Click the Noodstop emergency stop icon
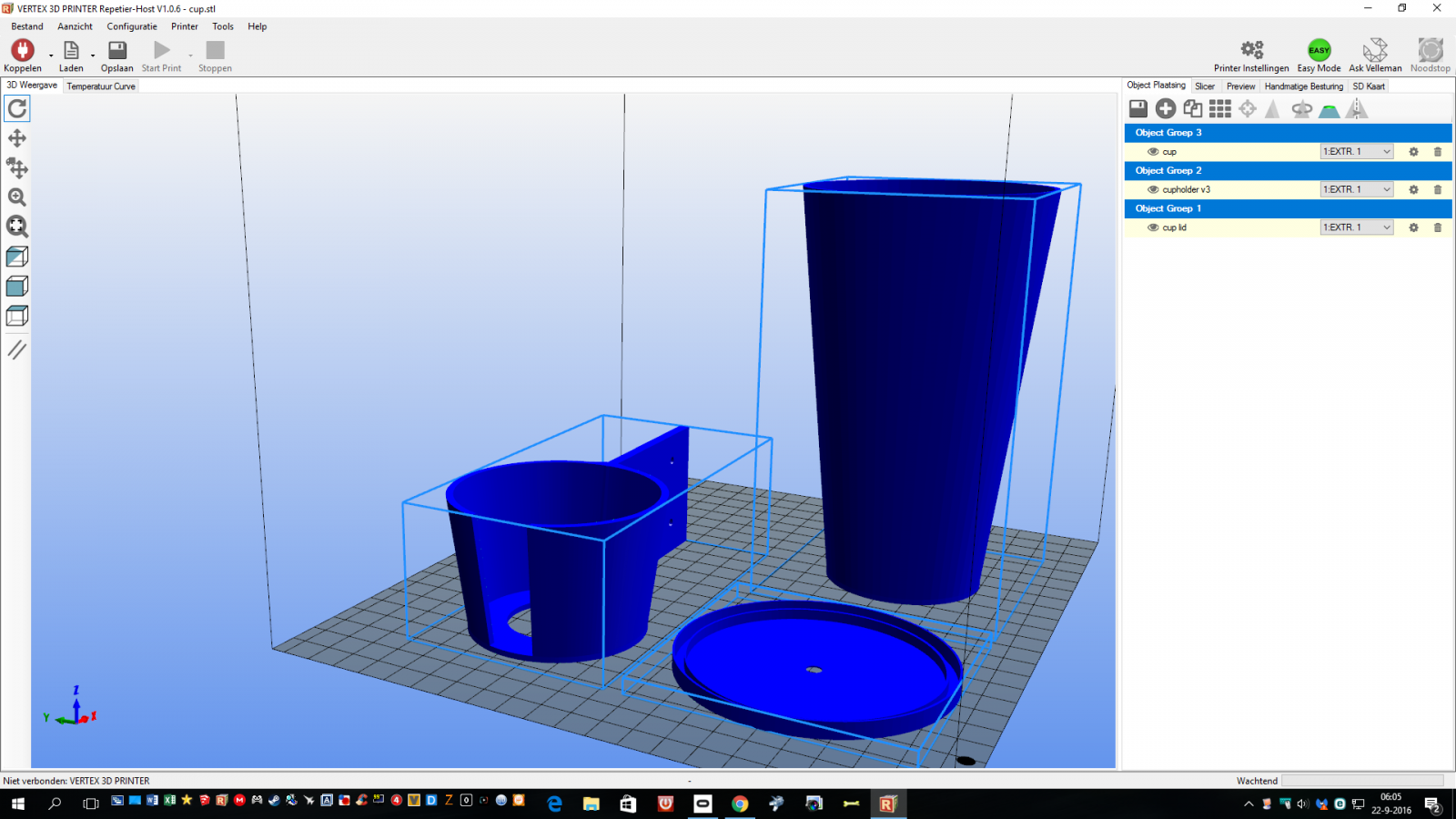The height and width of the screenshot is (819, 1456). click(x=1431, y=49)
